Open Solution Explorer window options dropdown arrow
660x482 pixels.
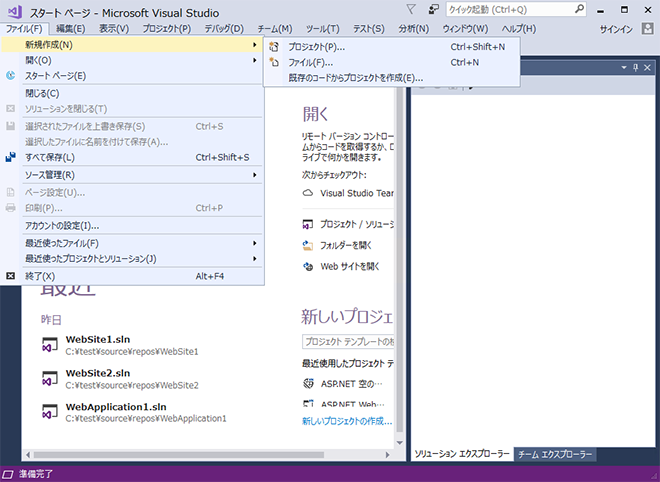(624, 68)
